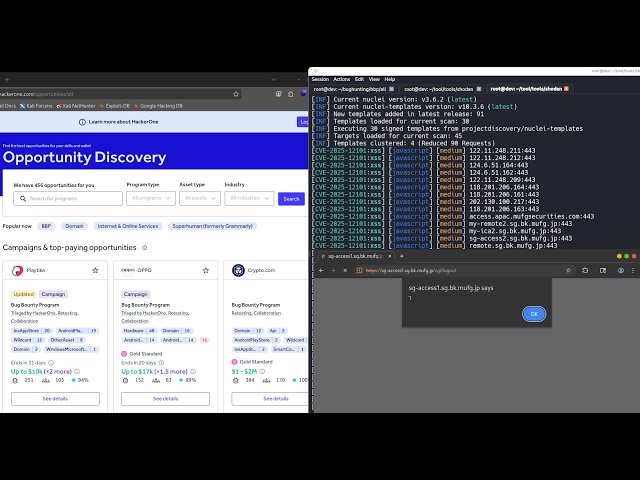Screen dimensions: 640x480
Task: Open info icon next to Ends in 31 days
Action: [51, 362]
